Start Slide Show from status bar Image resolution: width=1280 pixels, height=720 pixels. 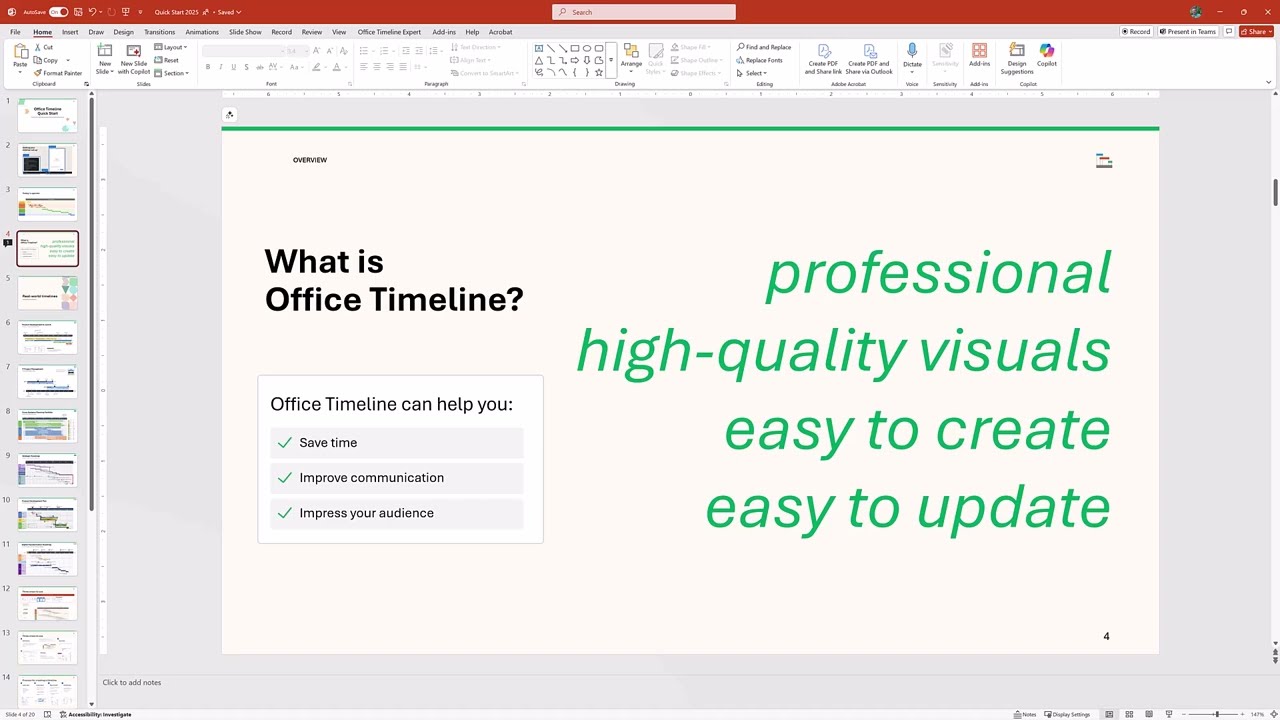click(1170, 714)
